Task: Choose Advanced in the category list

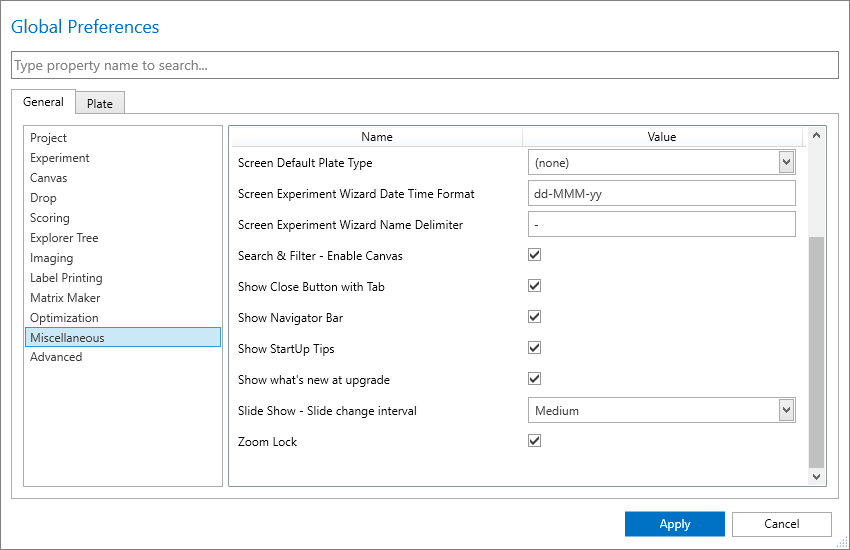Action: click(56, 357)
